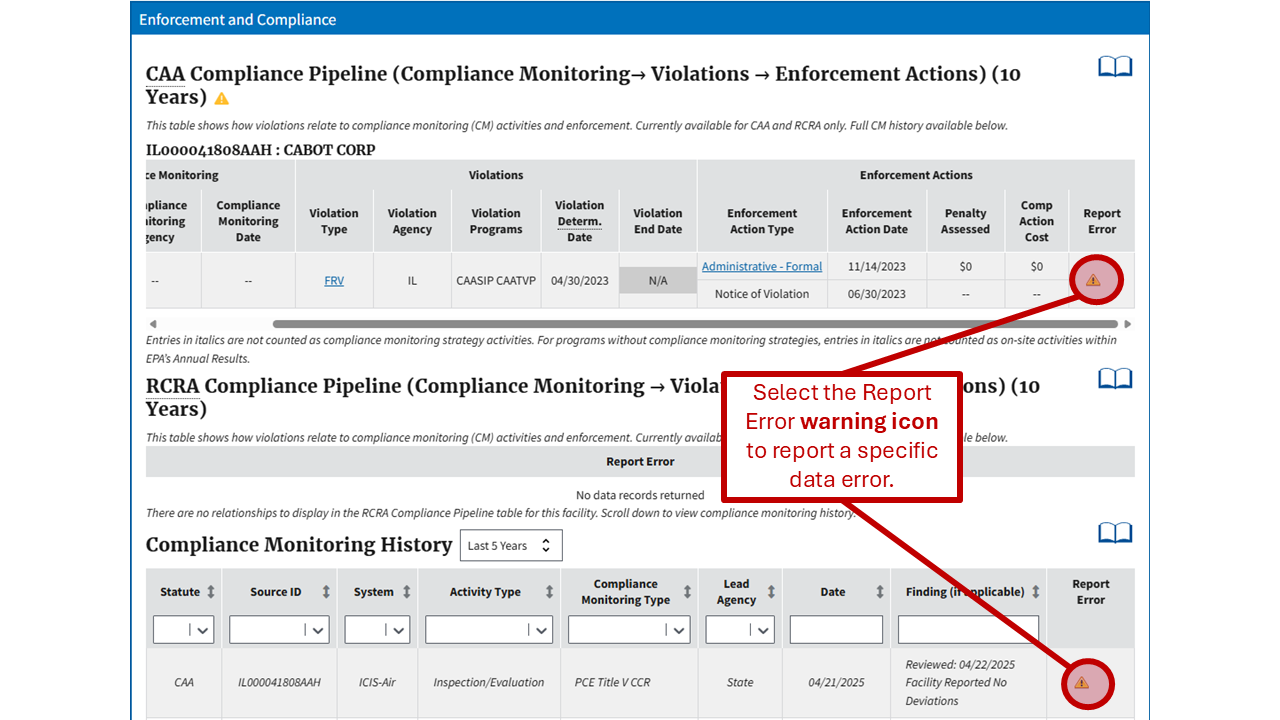1280x720 pixels.
Task: Click the book icon beside Compliance Monitoring History
Action: pyautogui.click(x=1115, y=532)
